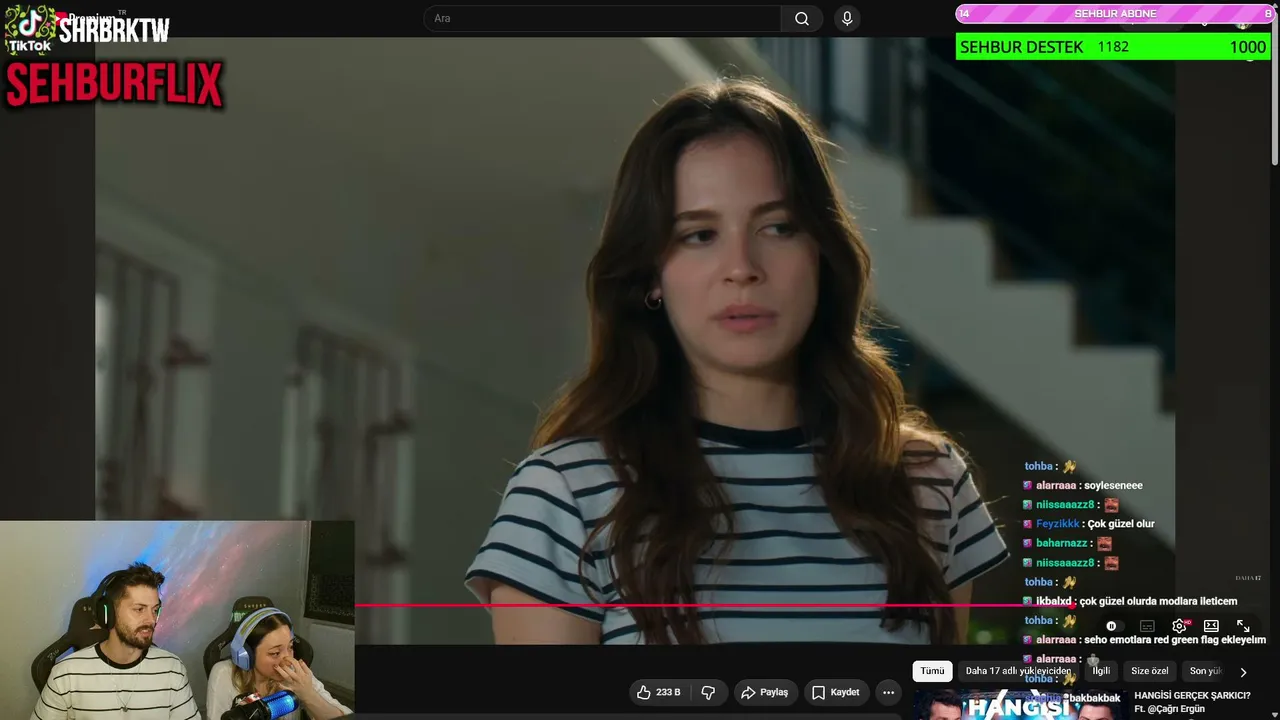This screenshot has height=720, width=1280.
Task: Enter fullscreen with the expand arrows icon
Action: (1243, 626)
